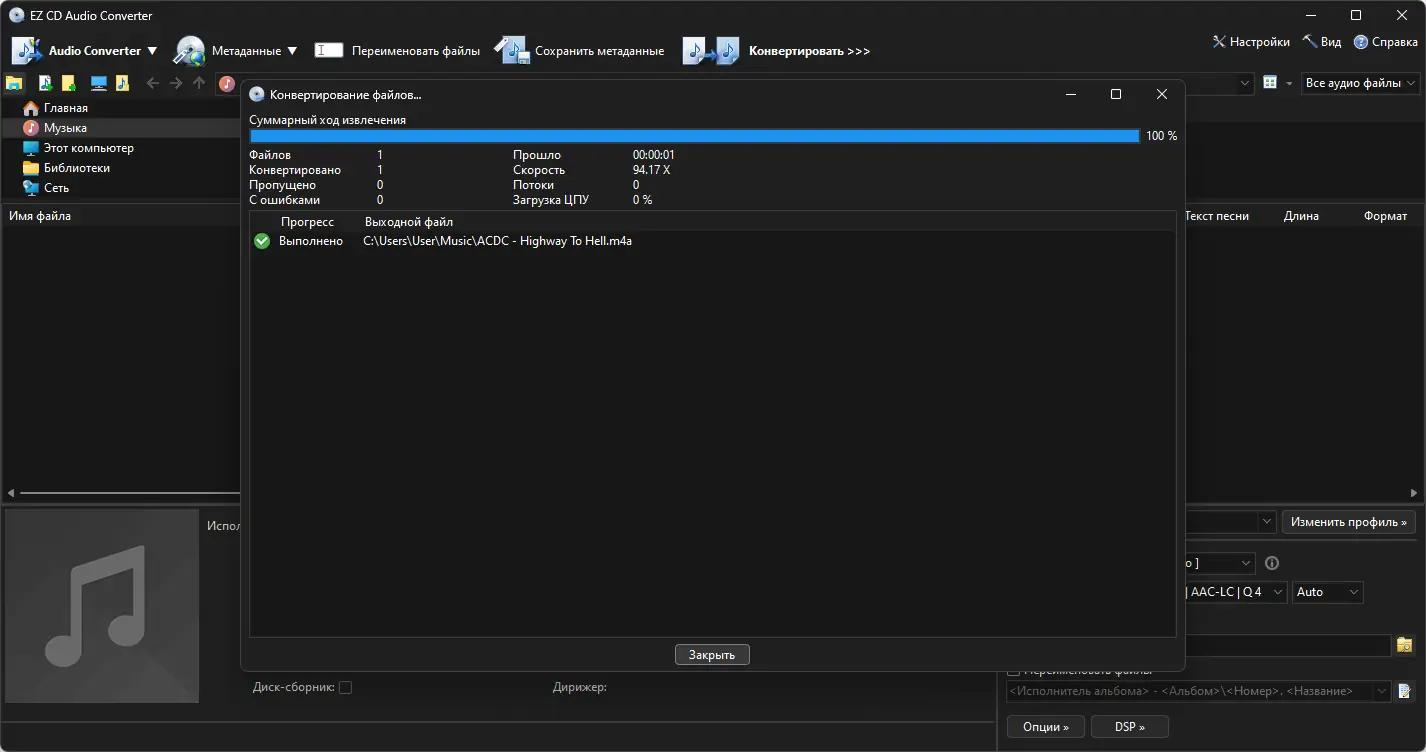
Task: Click the file list view mode icon
Action: (1270, 83)
